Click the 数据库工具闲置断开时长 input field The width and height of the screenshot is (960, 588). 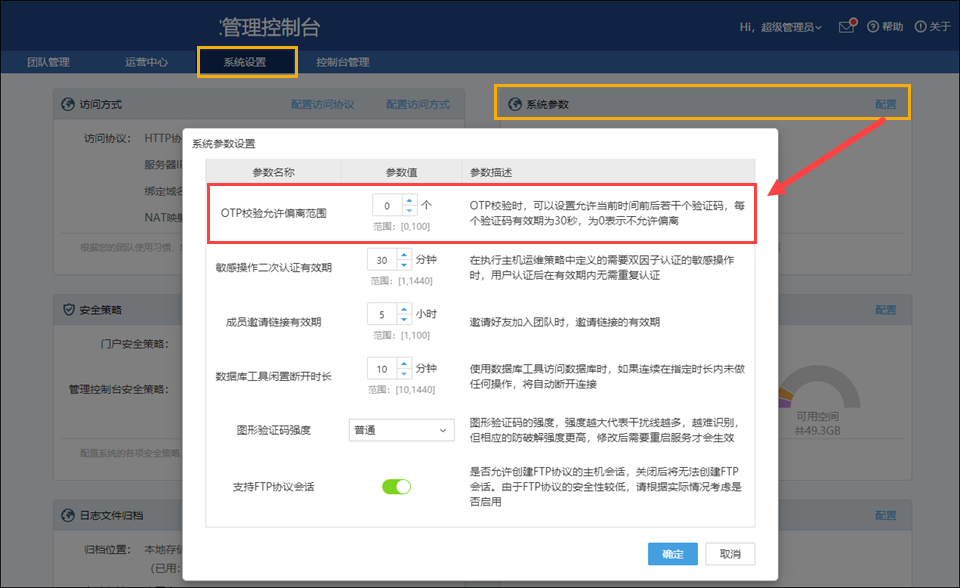(382, 367)
